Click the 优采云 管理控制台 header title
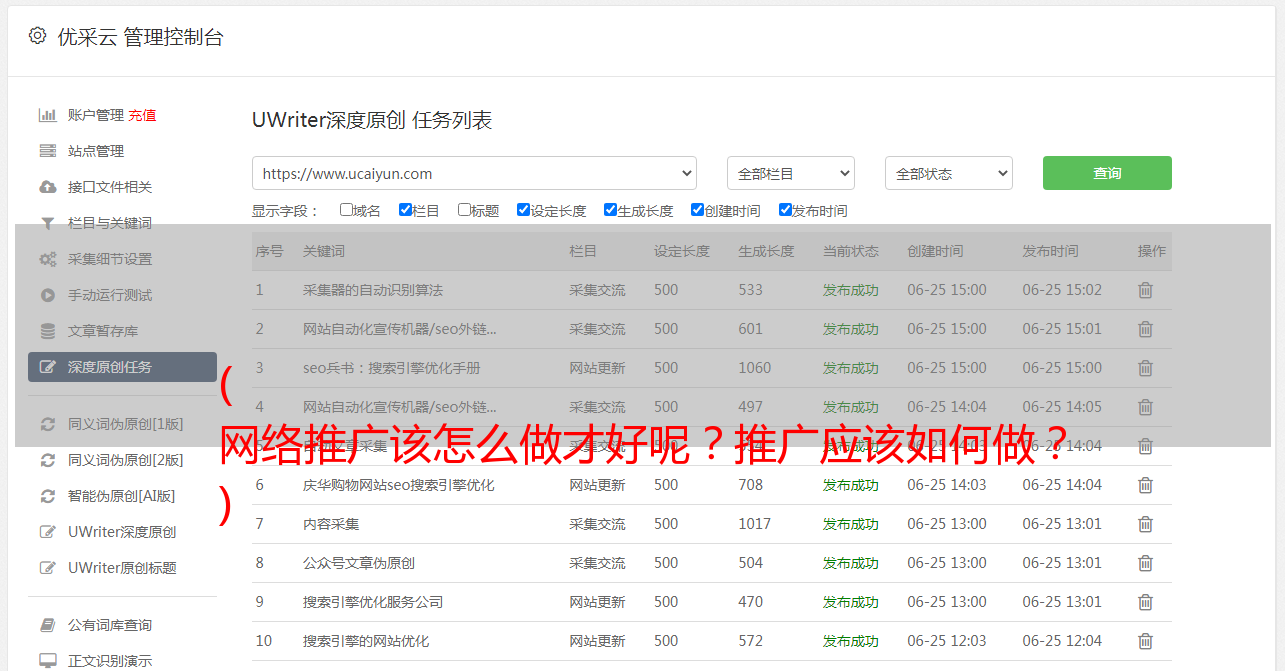Screen dimensions: 1285x671 140,37
